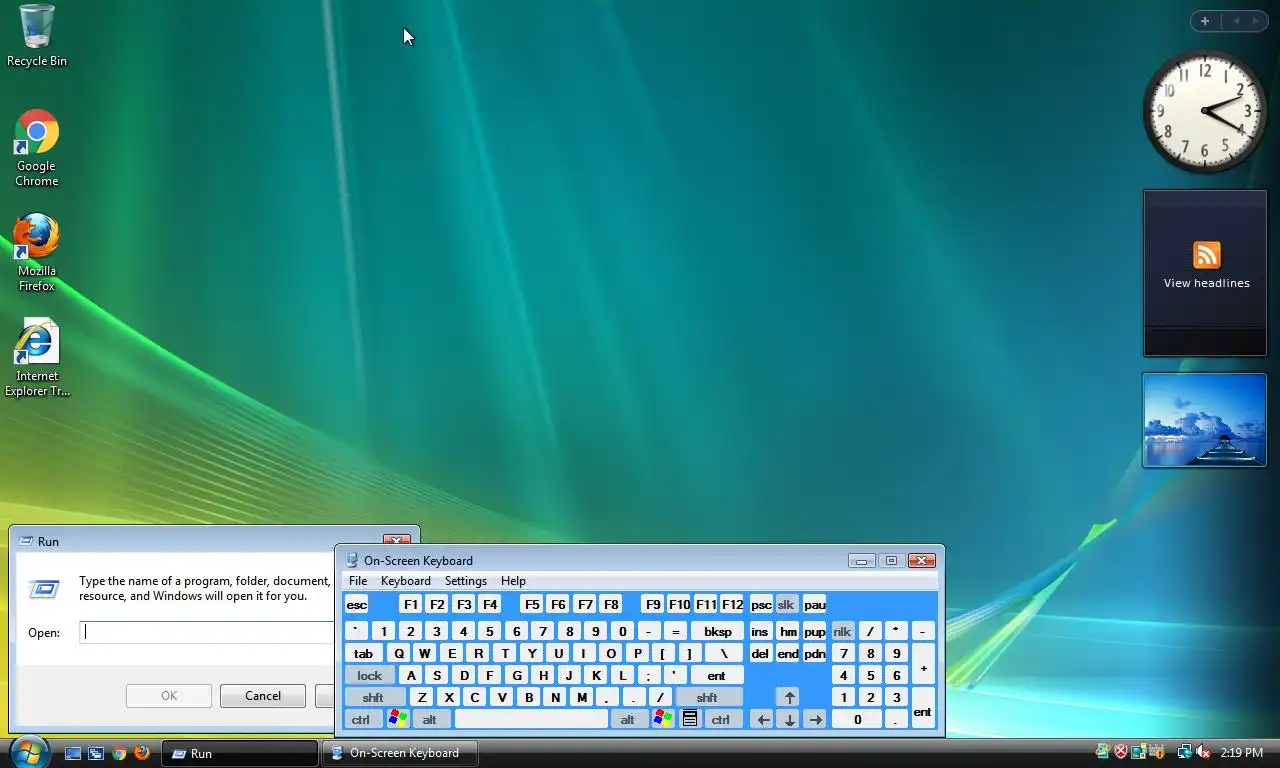Toggle the right alt key
The image size is (1280, 768).
tap(628, 719)
